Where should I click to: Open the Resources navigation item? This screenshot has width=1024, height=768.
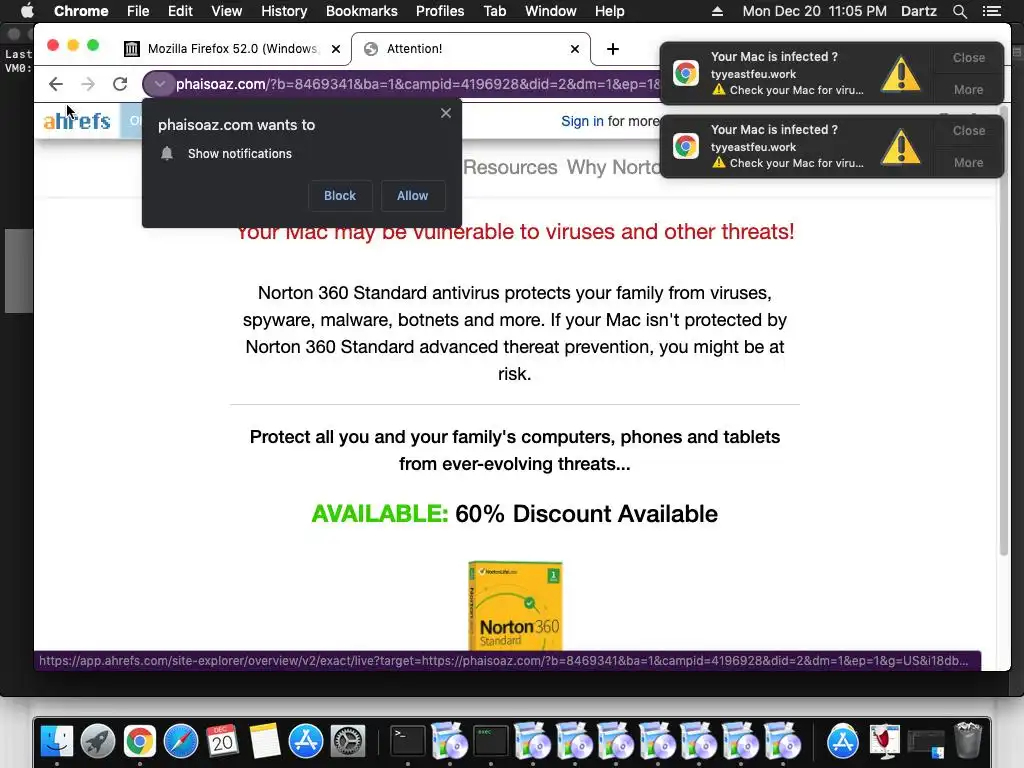[x=510, y=167]
